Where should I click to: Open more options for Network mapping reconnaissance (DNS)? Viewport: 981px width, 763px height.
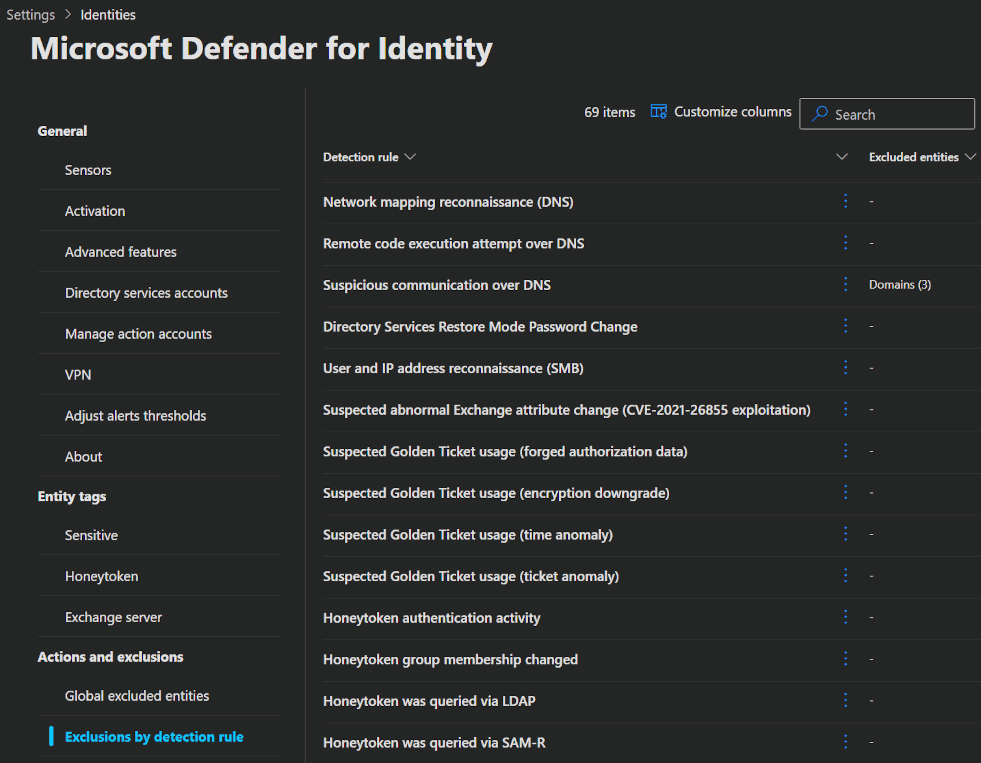tap(845, 201)
